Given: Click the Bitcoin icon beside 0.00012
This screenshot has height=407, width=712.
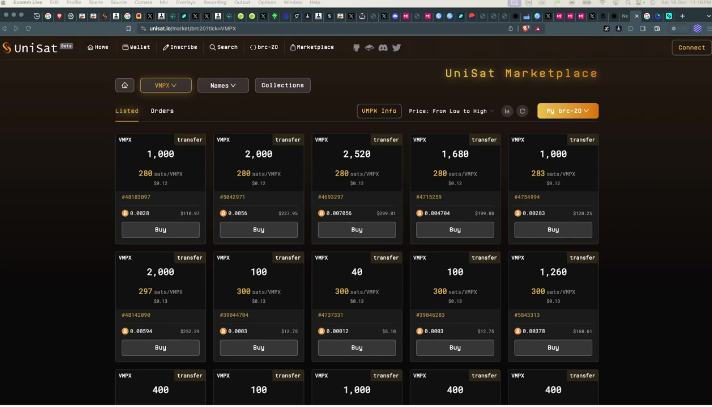Looking at the screenshot, I should 321,332.
